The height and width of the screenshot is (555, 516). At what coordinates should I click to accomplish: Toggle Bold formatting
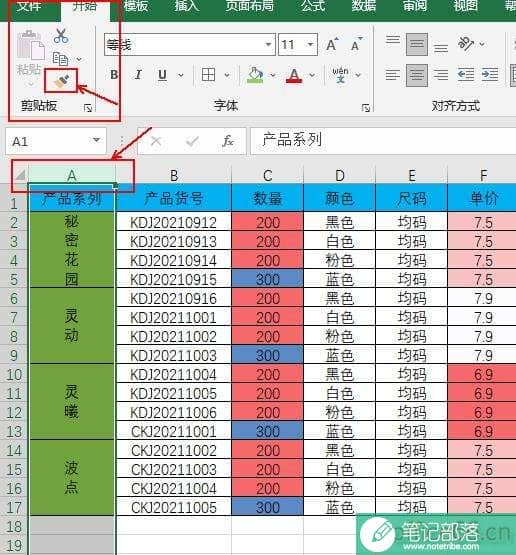coord(114,75)
